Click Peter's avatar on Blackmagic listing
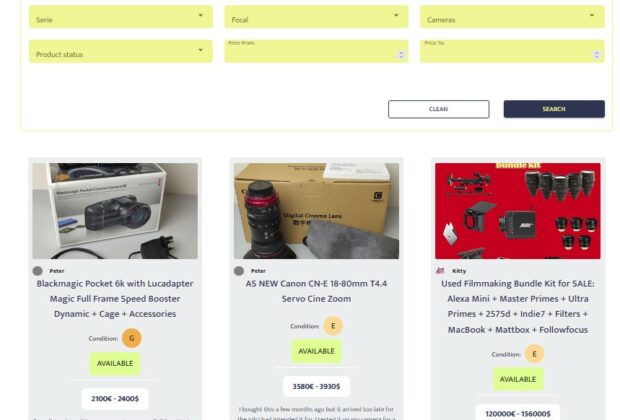This screenshot has height=420, width=620. pos(38,271)
